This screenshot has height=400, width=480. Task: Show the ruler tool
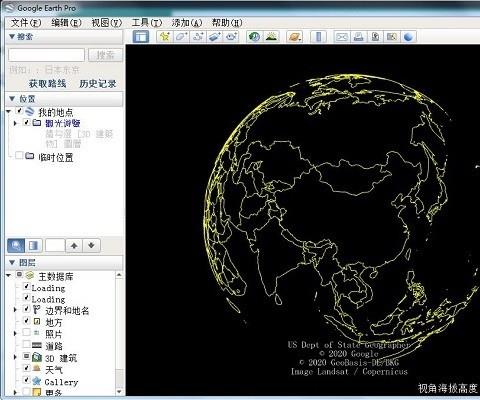pyautogui.click(x=318, y=36)
